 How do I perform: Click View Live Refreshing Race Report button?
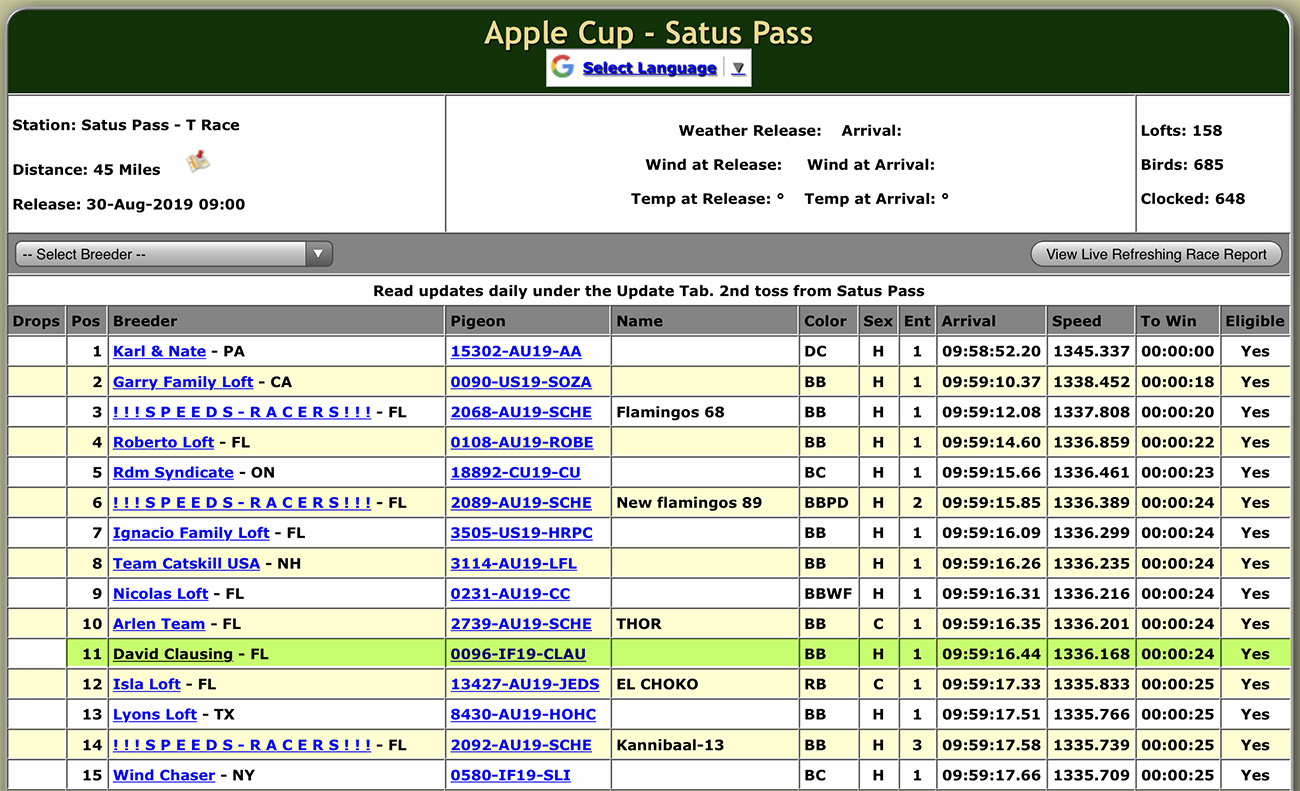tap(1156, 254)
